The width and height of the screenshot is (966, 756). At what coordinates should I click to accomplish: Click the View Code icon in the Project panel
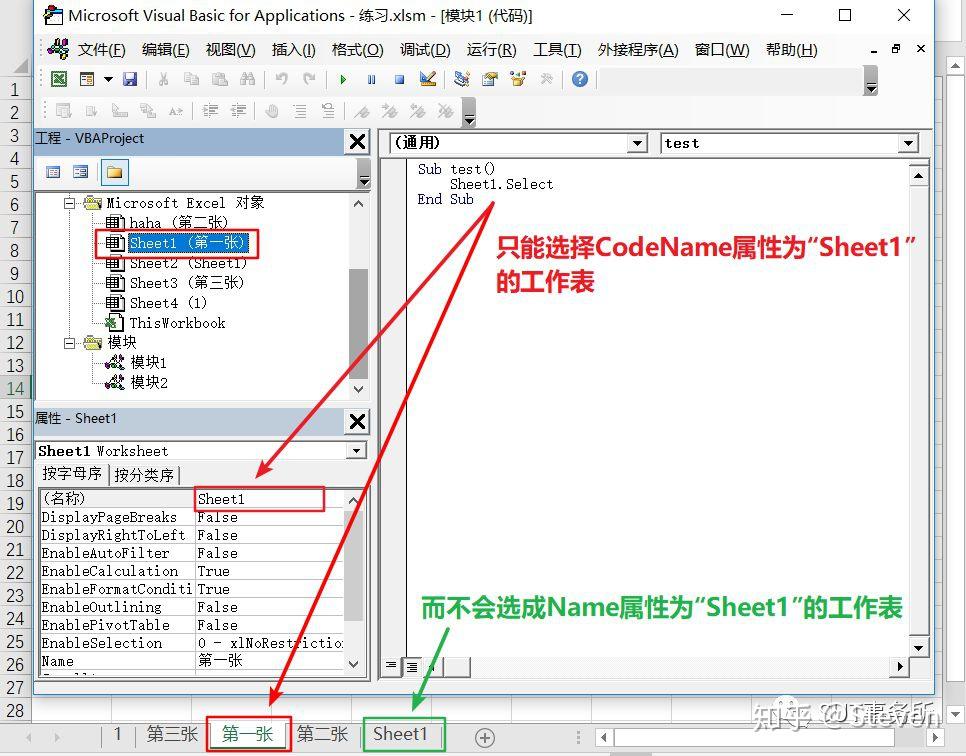click(53, 170)
